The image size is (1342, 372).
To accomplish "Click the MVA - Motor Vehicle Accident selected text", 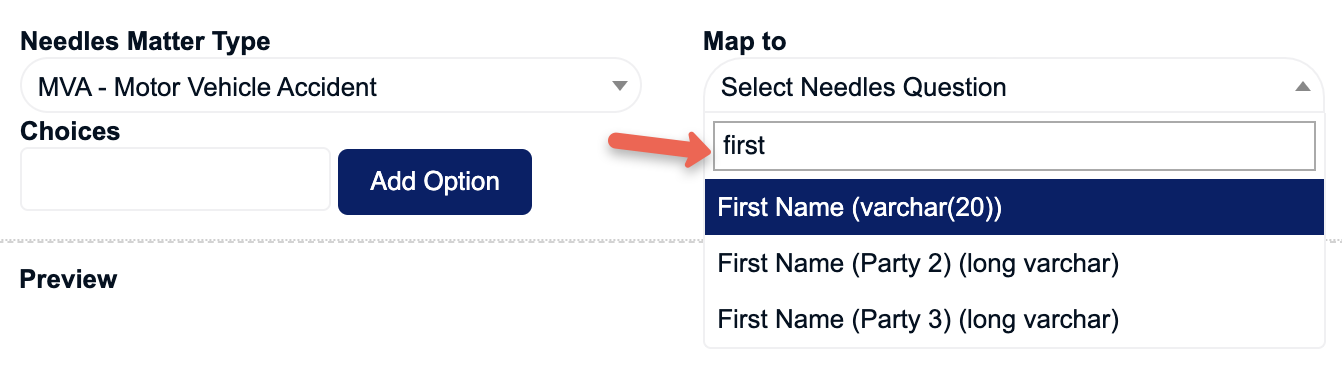I will pyautogui.click(x=207, y=87).
